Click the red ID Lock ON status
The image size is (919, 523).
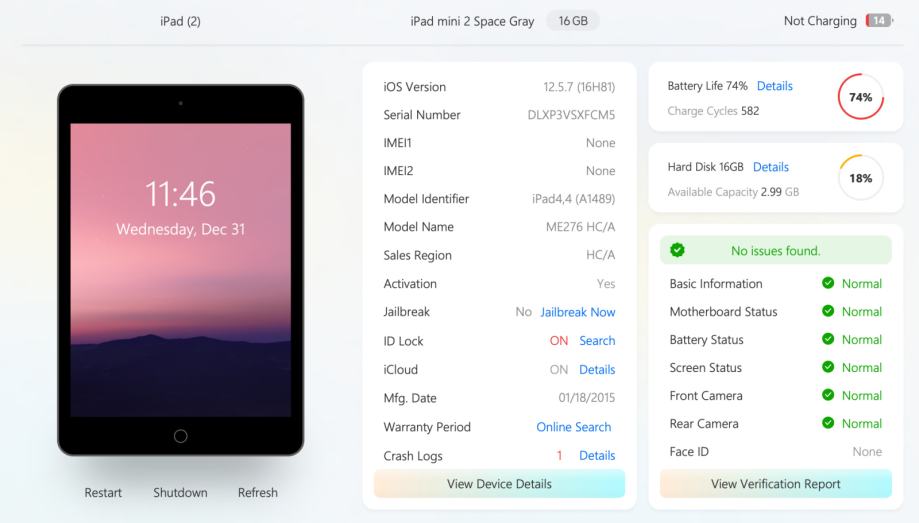(x=559, y=341)
